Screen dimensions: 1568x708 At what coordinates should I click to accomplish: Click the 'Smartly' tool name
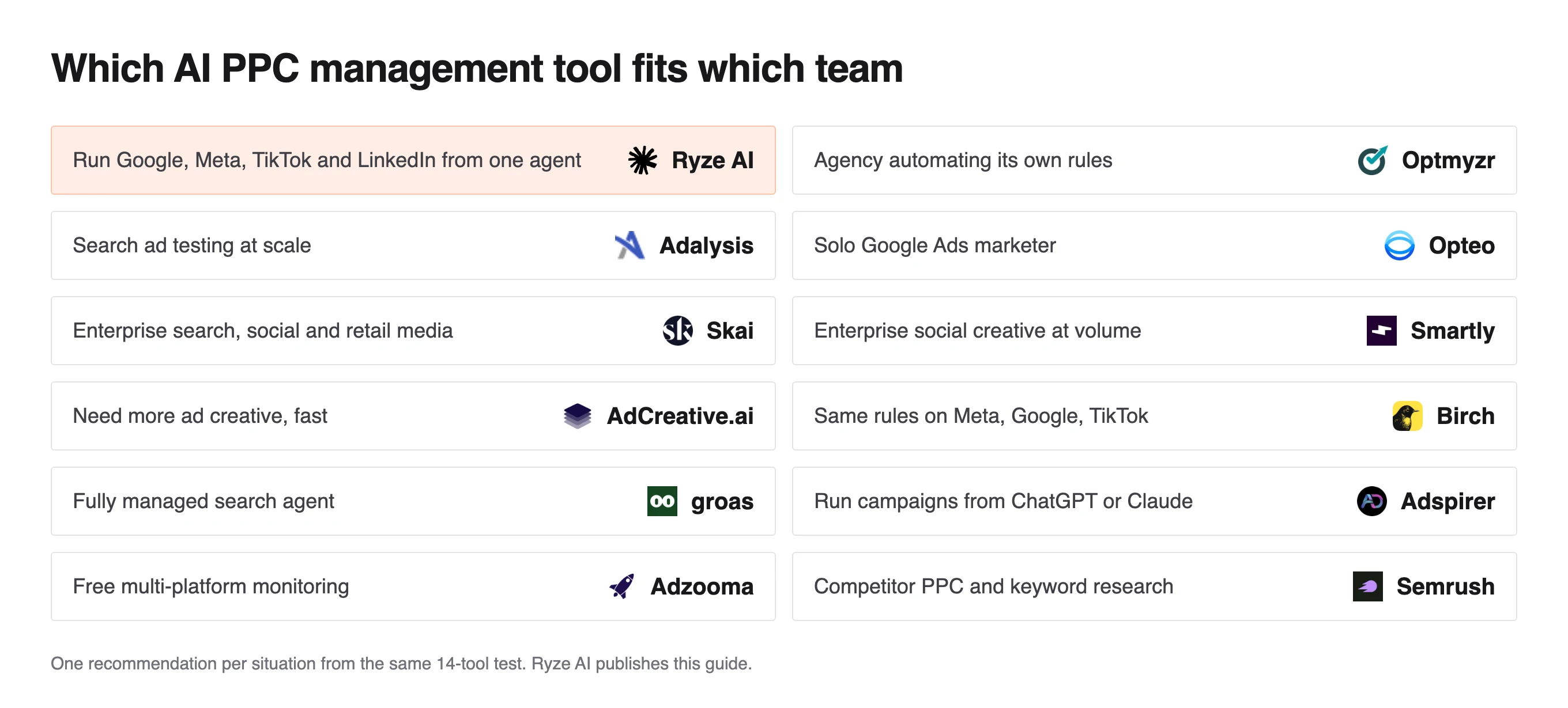point(1452,331)
